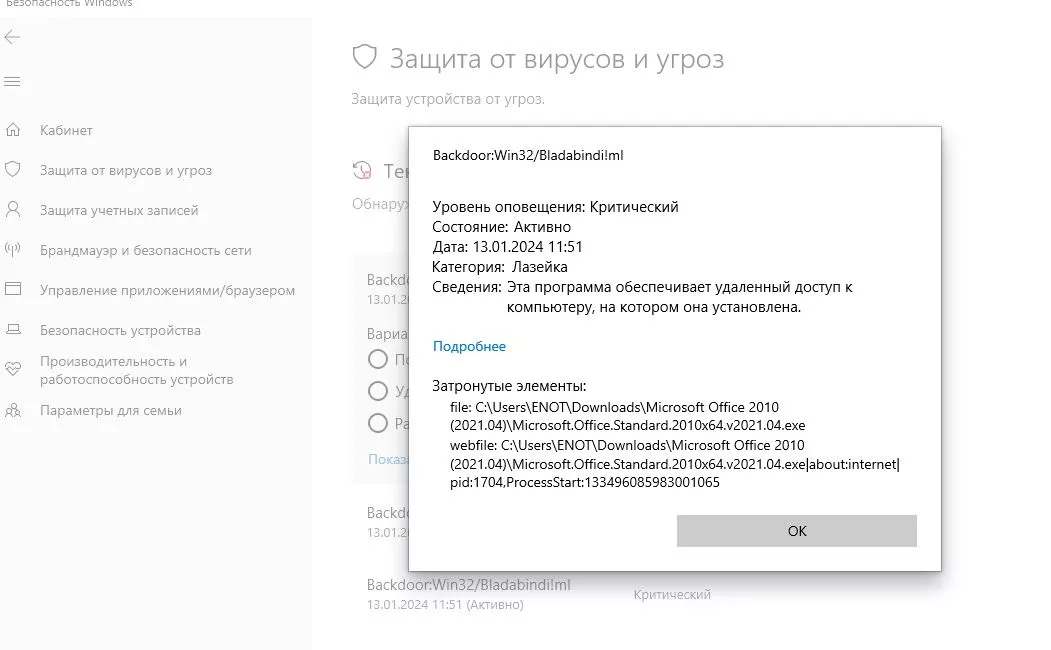Screen dimensions: 1051x650
Task: Click the firewall network antenna icon
Action: (13, 250)
